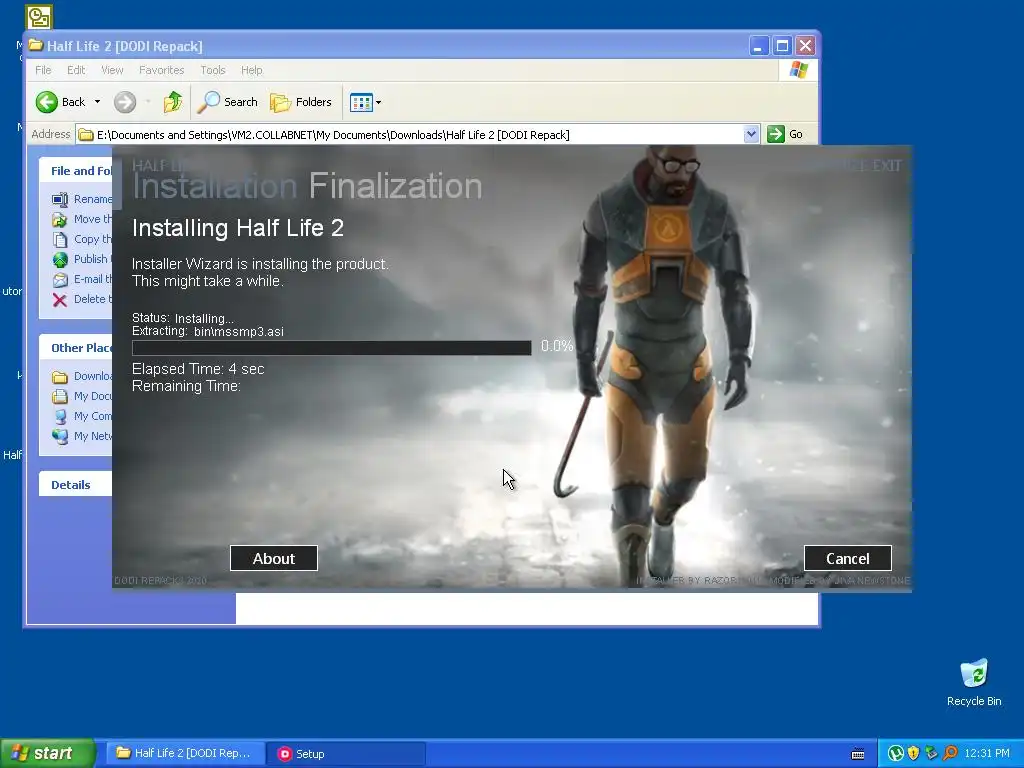The image size is (1024, 768).
Task: Click the File and Folder Tasks header
Action: pos(75,170)
